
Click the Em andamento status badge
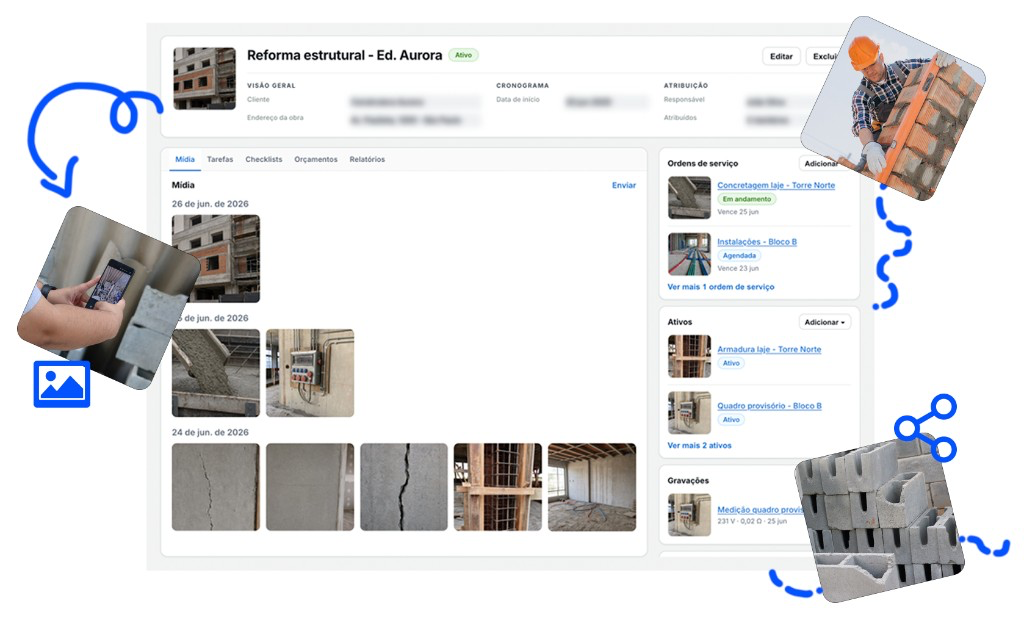[746, 199]
